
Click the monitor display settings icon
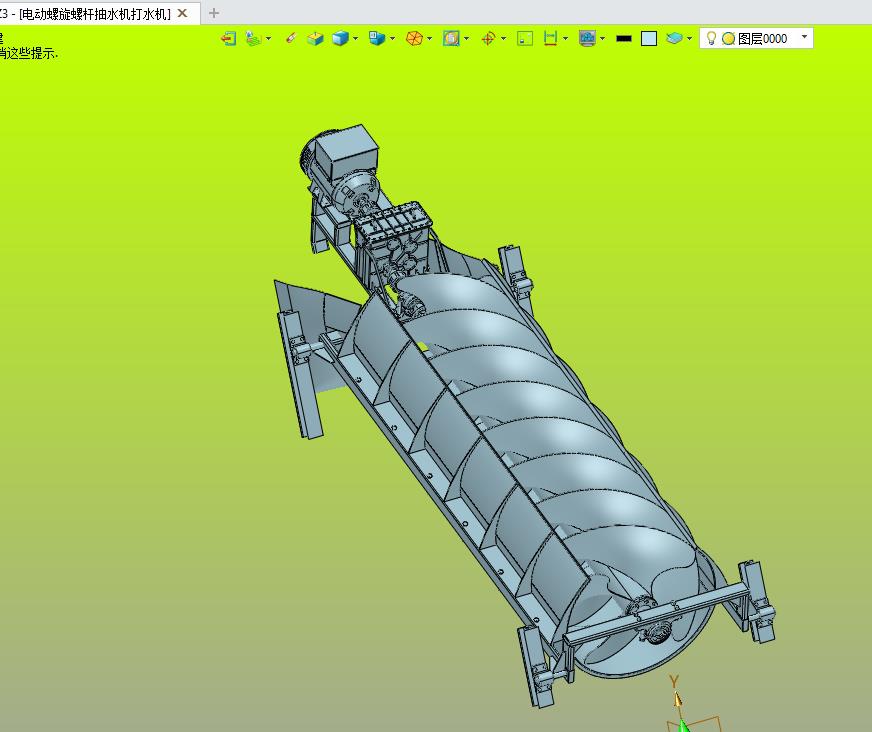pos(587,38)
